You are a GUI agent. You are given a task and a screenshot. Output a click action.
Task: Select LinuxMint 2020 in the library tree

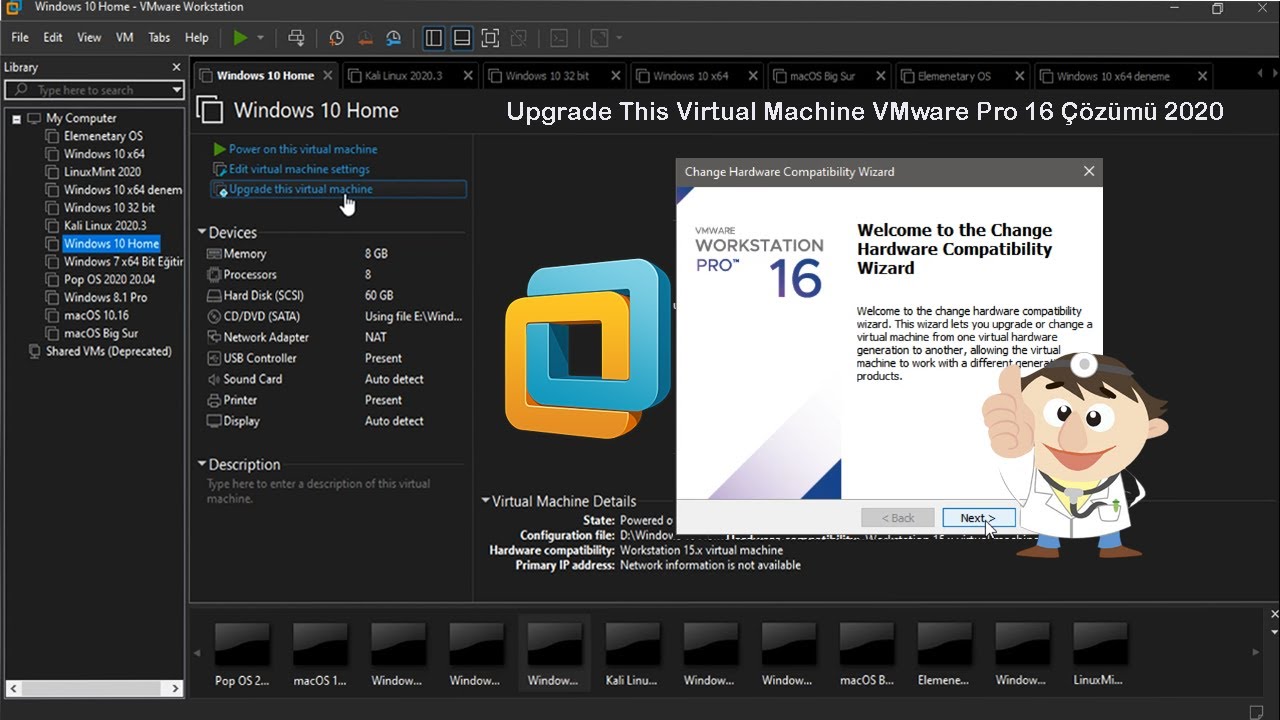tap(102, 172)
